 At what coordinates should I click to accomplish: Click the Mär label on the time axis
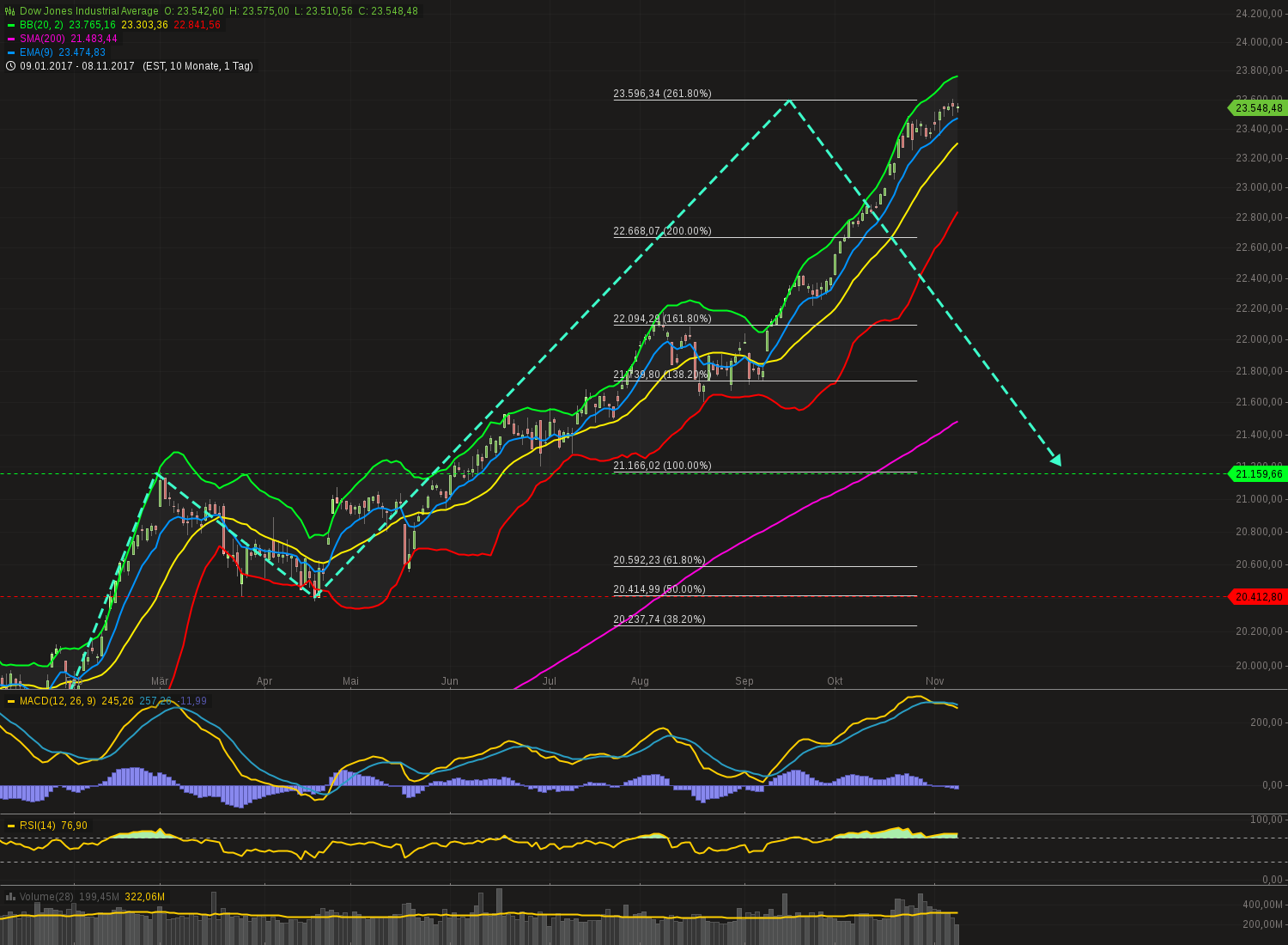(160, 681)
